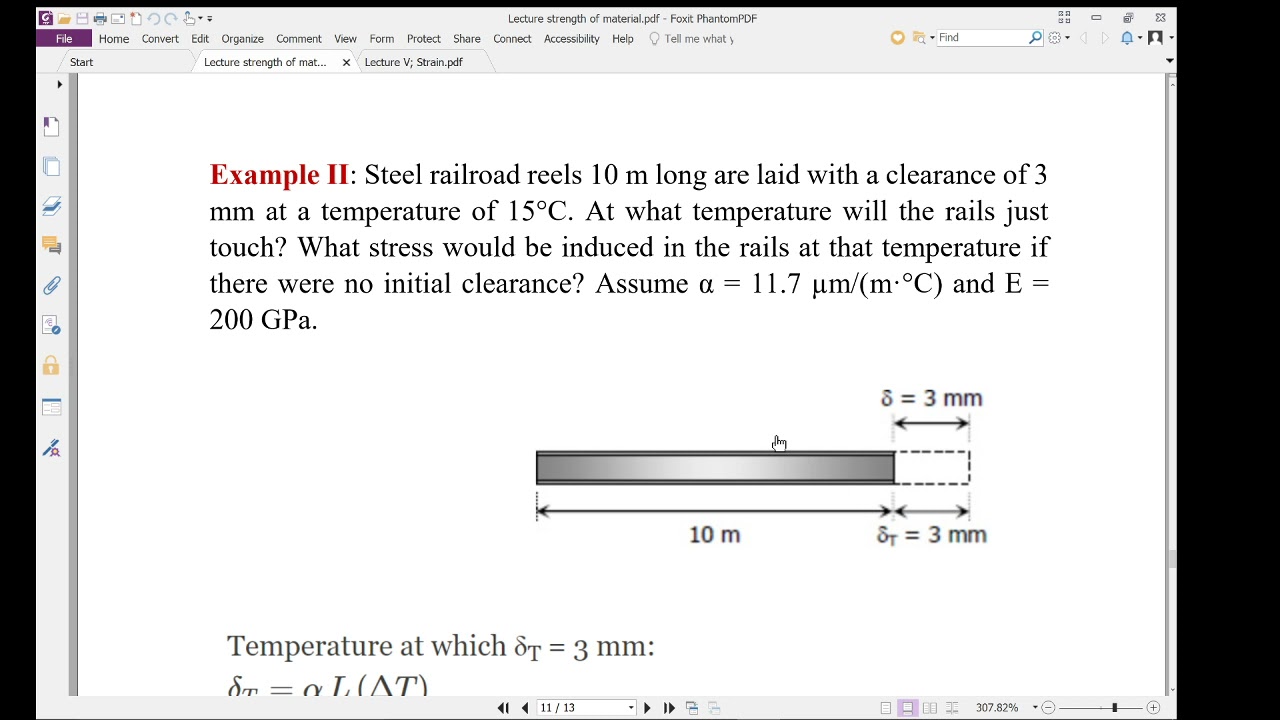Click the notification bell icon
The height and width of the screenshot is (720, 1280).
pos(1127,38)
